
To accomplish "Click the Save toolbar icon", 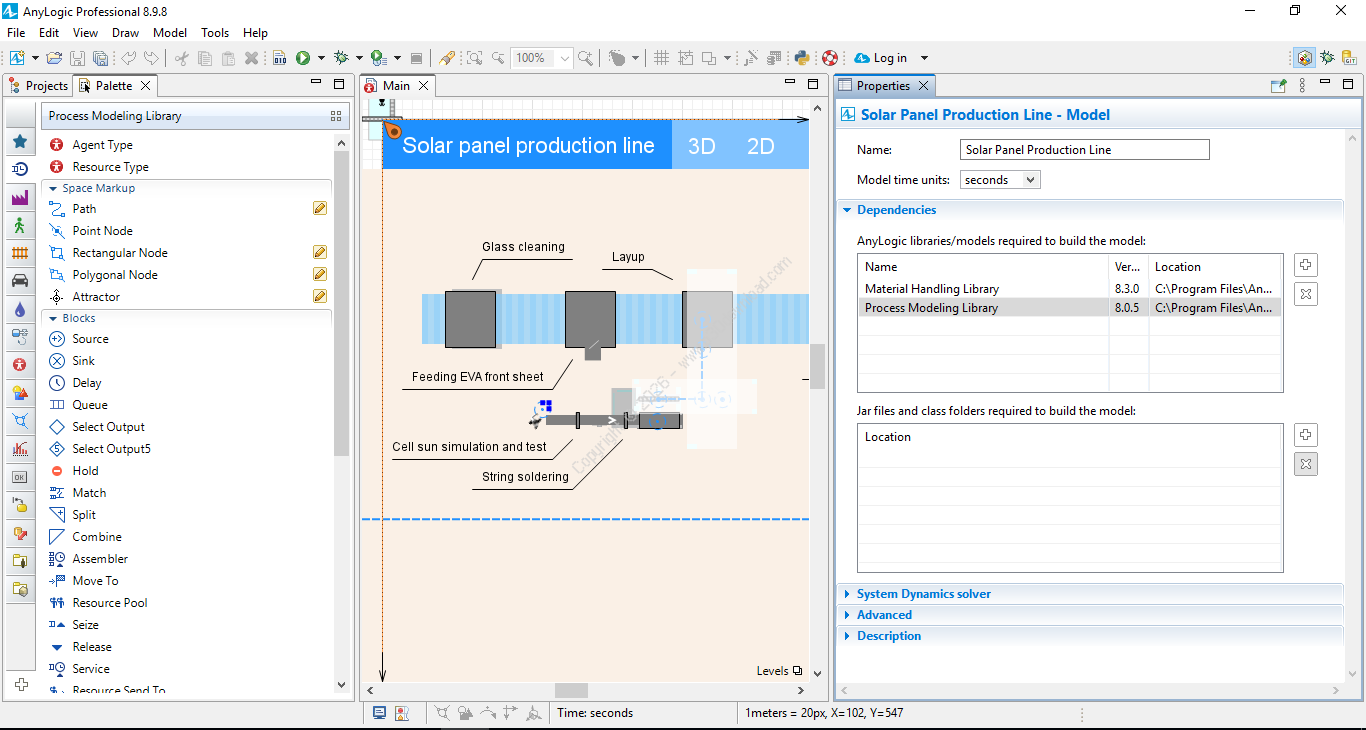I will pyautogui.click(x=77, y=58).
